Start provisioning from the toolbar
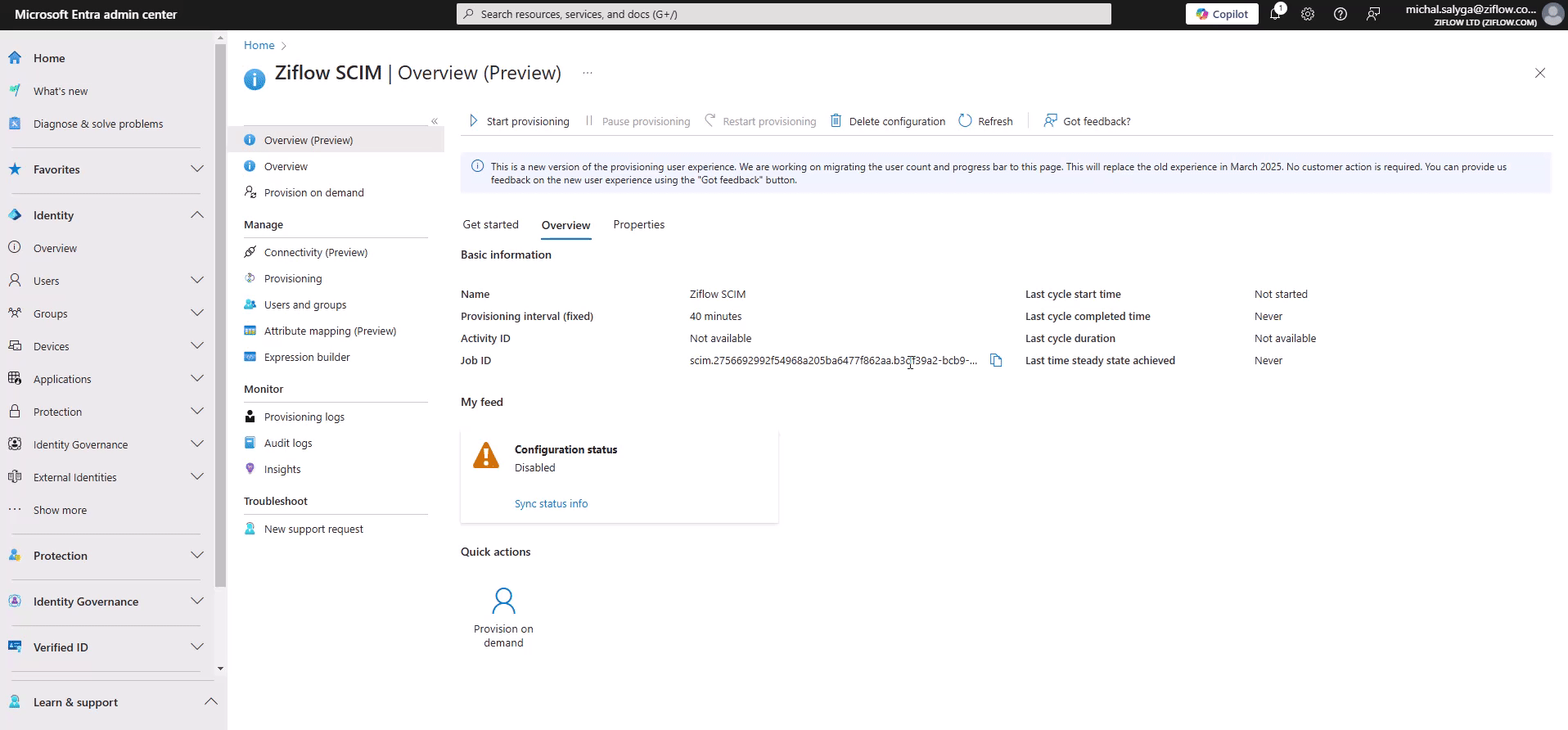This screenshot has height=730, width=1568. click(x=519, y=121)
